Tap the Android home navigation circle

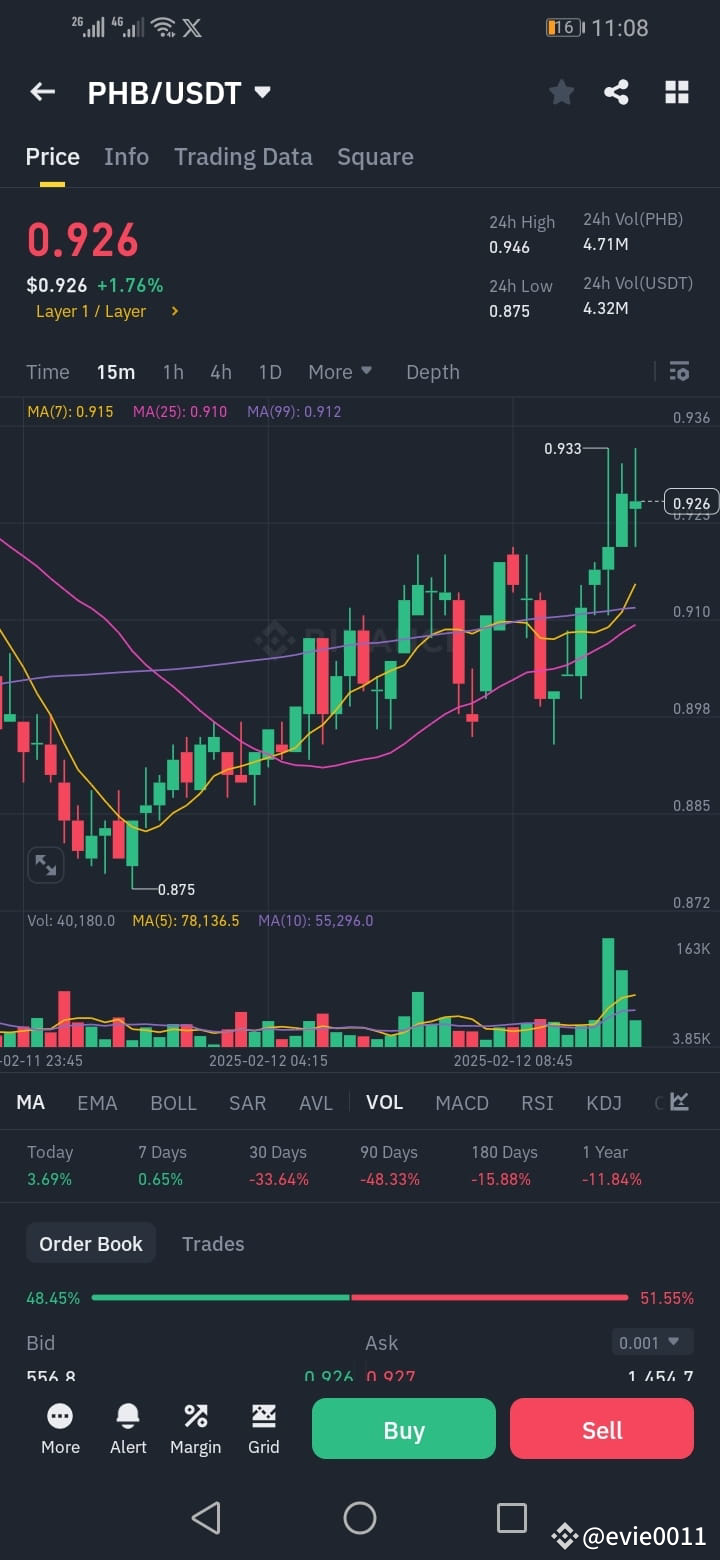tap(360, 1517)
